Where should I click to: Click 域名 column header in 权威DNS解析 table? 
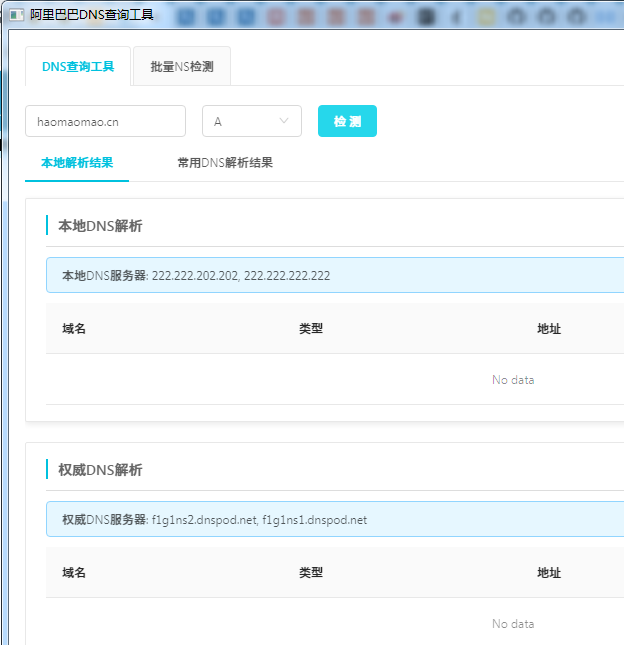pyautogui.click(x=74, y=573)
